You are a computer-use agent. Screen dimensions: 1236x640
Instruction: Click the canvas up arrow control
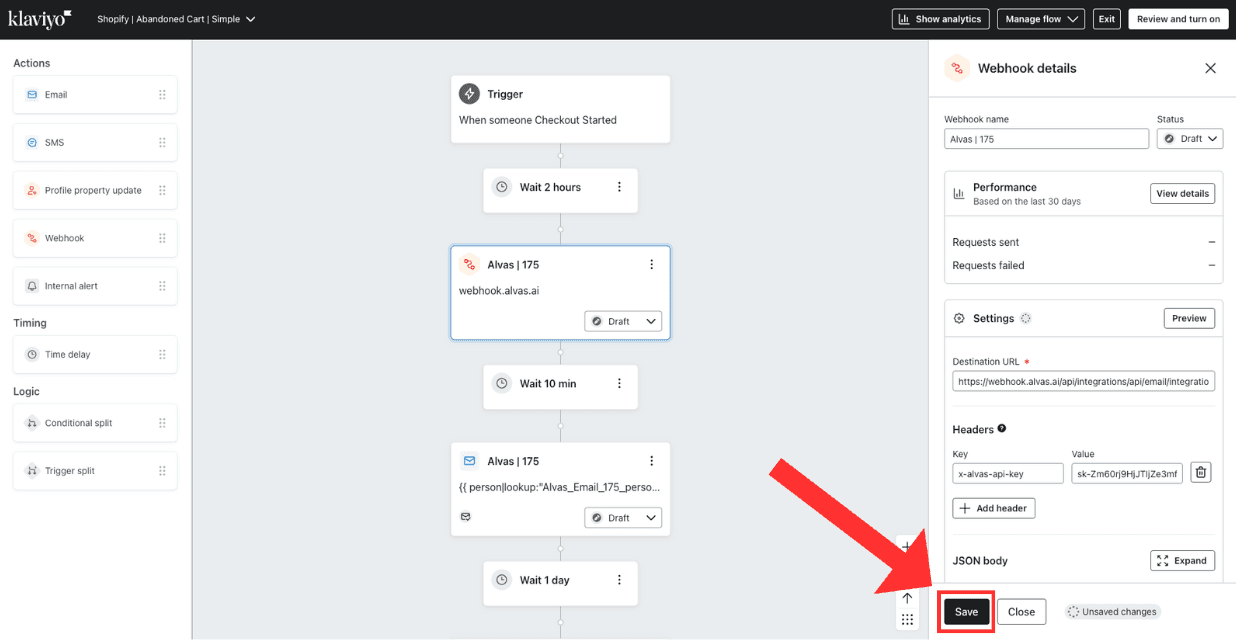tap(907, 598)
